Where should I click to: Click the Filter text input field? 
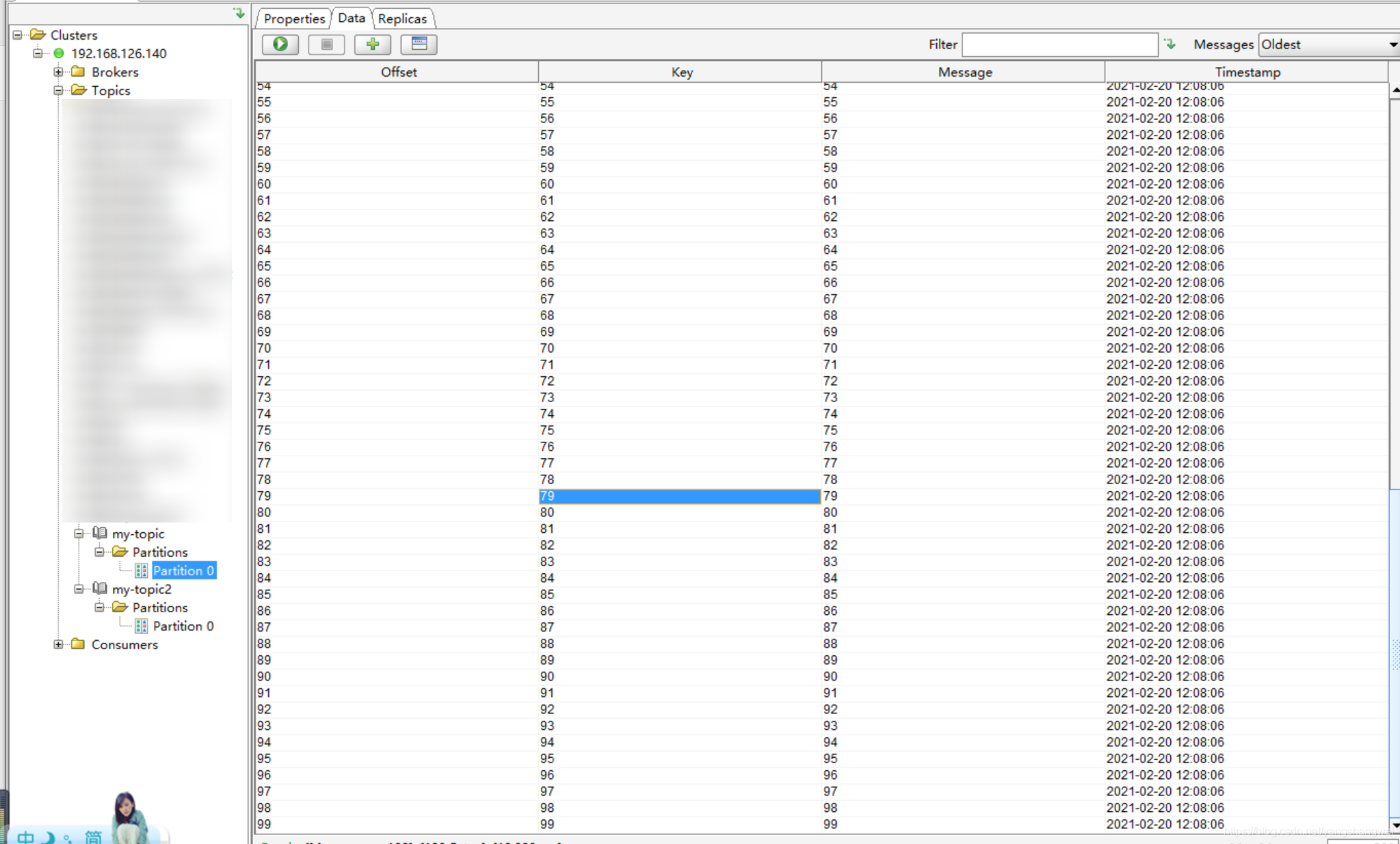[1059, 44]
